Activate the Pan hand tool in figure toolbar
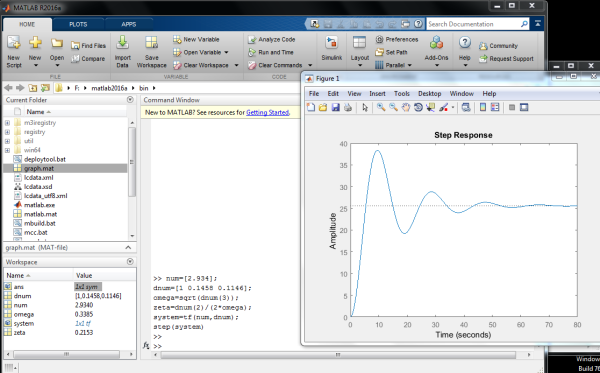The width and height of the screenshot is (600, 373). tap(406, 108)
